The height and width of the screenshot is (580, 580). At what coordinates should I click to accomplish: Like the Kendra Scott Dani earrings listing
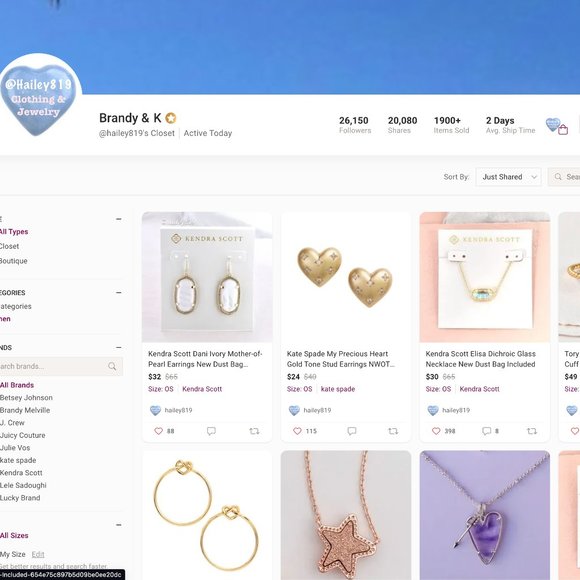(158, 431)
